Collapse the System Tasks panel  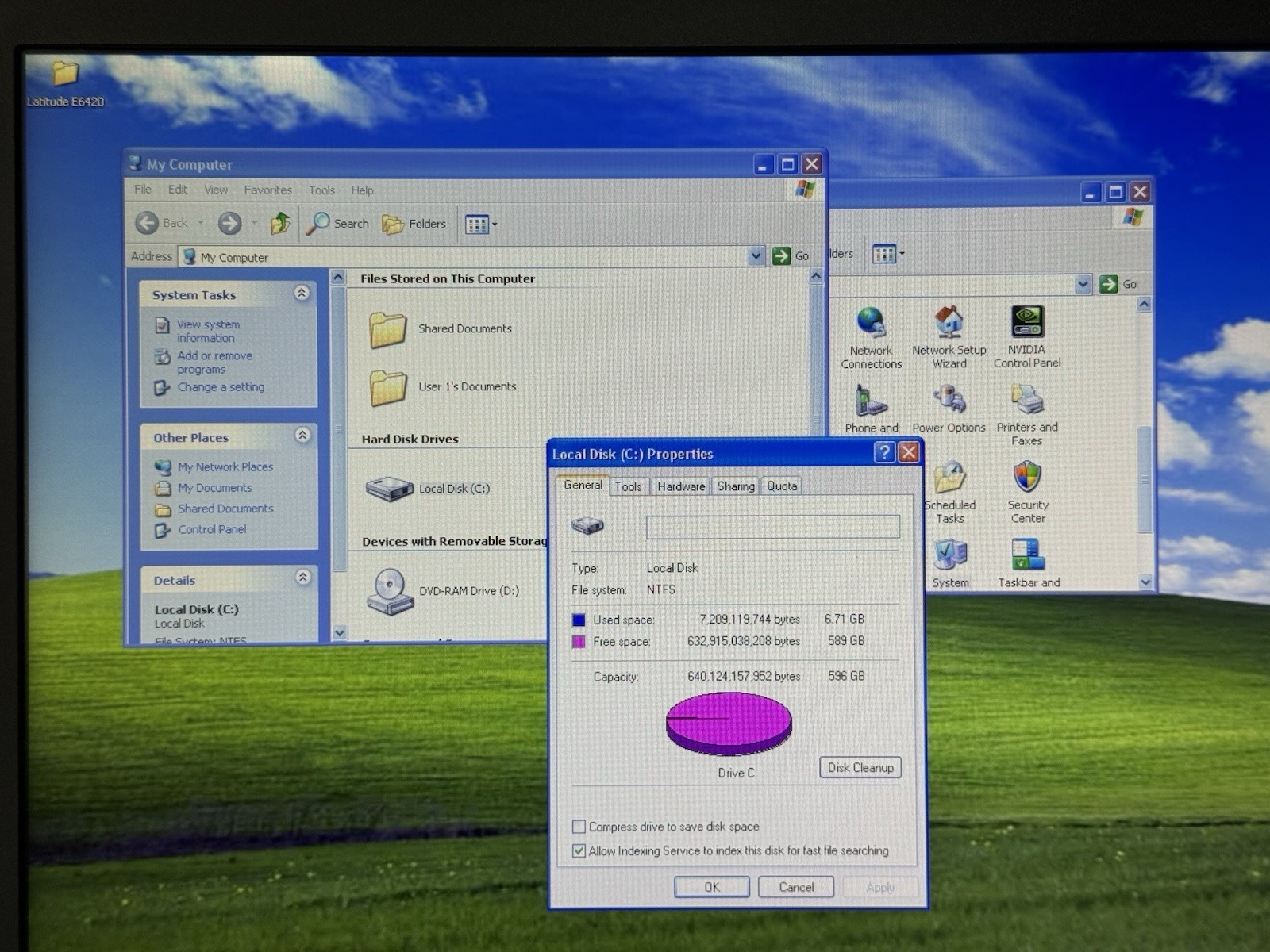(x=302, y=293)
